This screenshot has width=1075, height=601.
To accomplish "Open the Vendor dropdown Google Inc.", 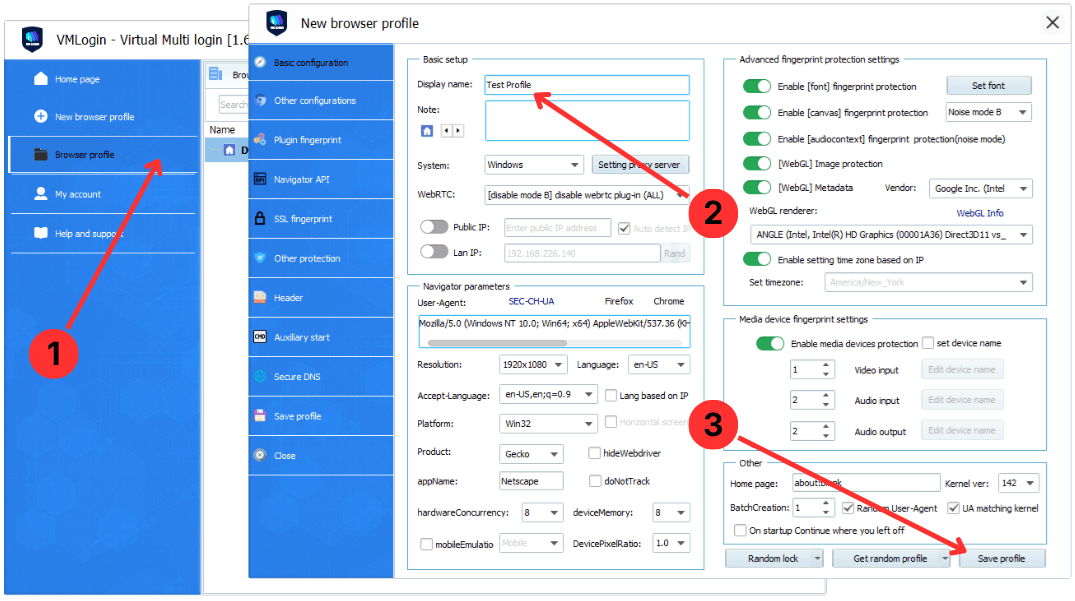I will pyautogui.click(x=980, y=188).
